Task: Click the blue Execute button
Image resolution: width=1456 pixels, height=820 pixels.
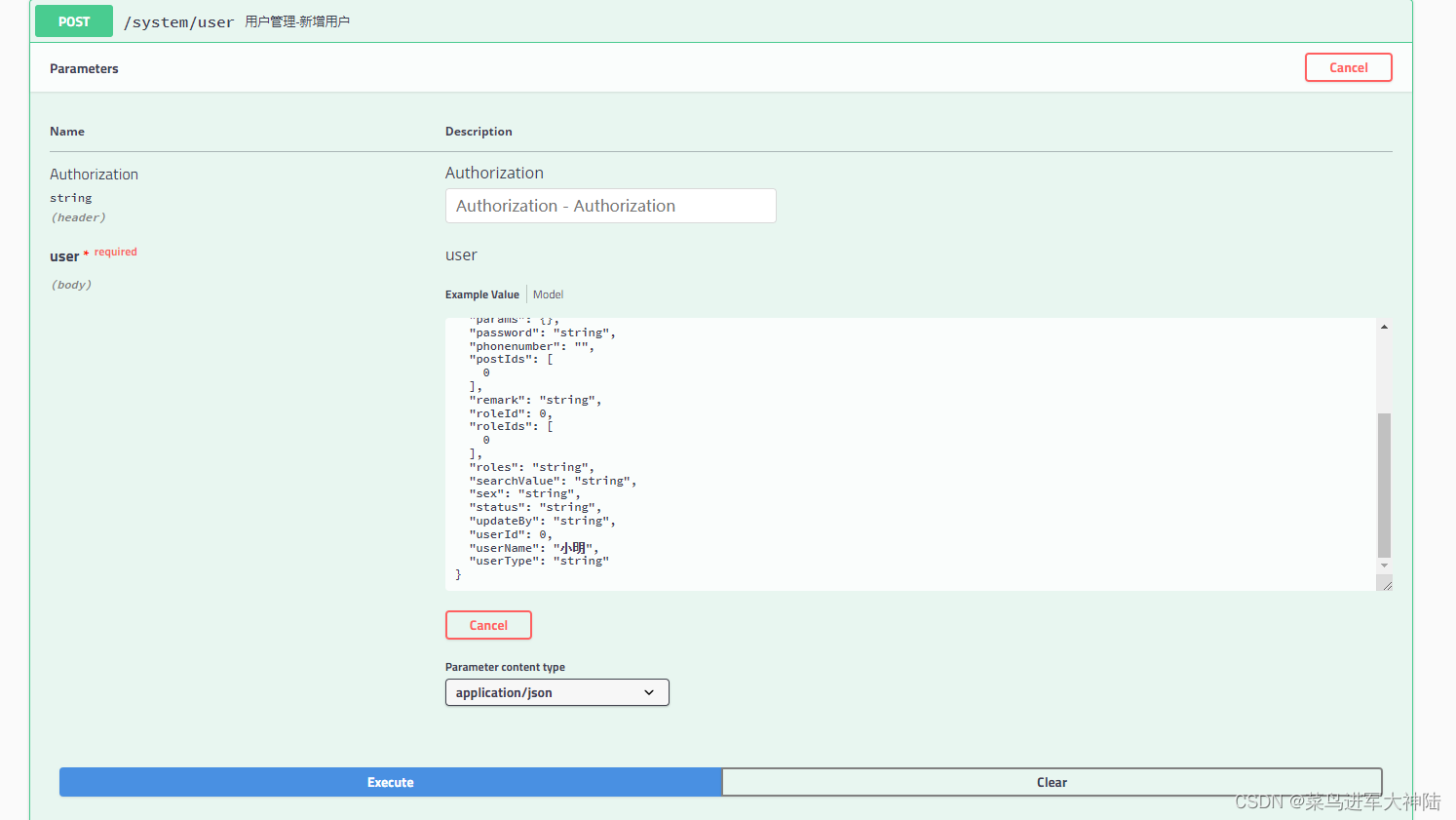Action: coord(390,782)
